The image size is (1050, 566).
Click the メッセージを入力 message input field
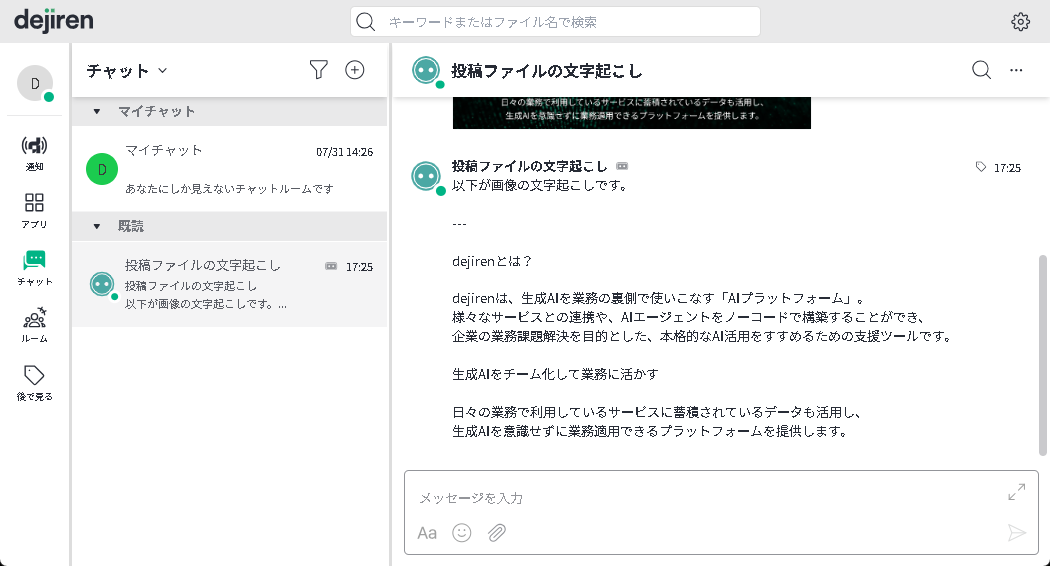[x=700, y=497]
